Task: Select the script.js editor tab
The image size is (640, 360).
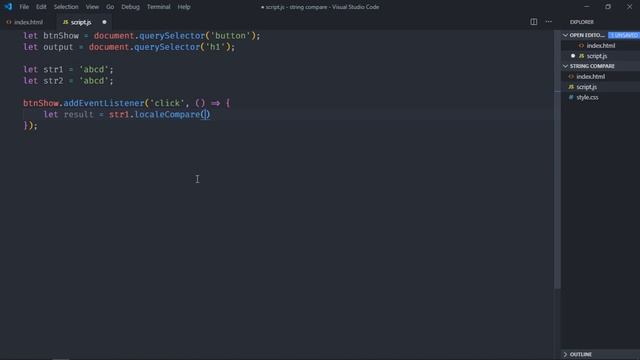Action: pyautogui.click(x=81, y=22)
